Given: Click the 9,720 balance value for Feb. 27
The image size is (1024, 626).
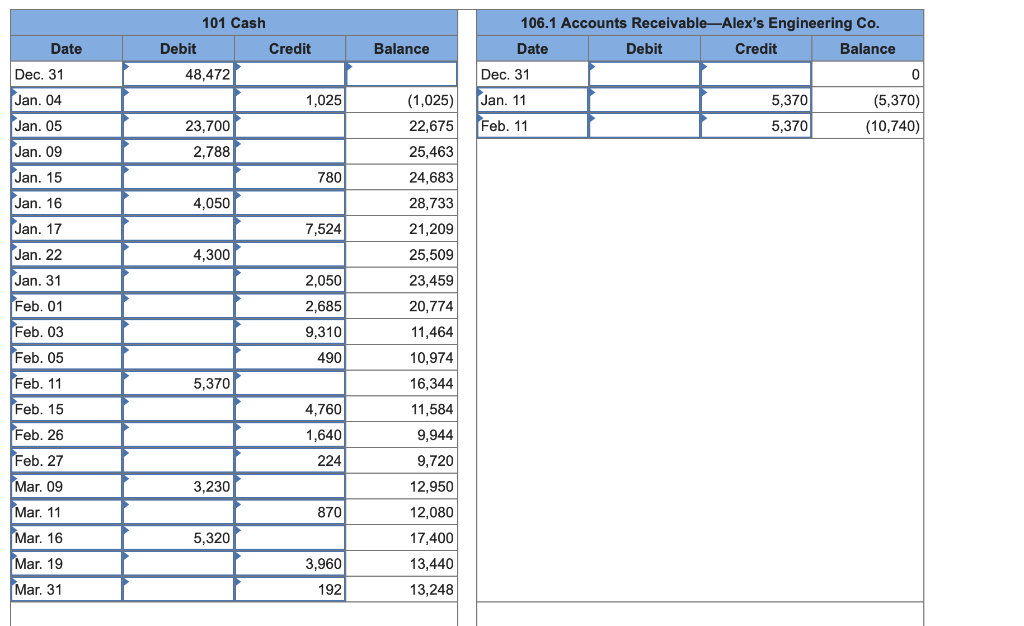Looking at the screenshot, I should (x=436, y=461).
